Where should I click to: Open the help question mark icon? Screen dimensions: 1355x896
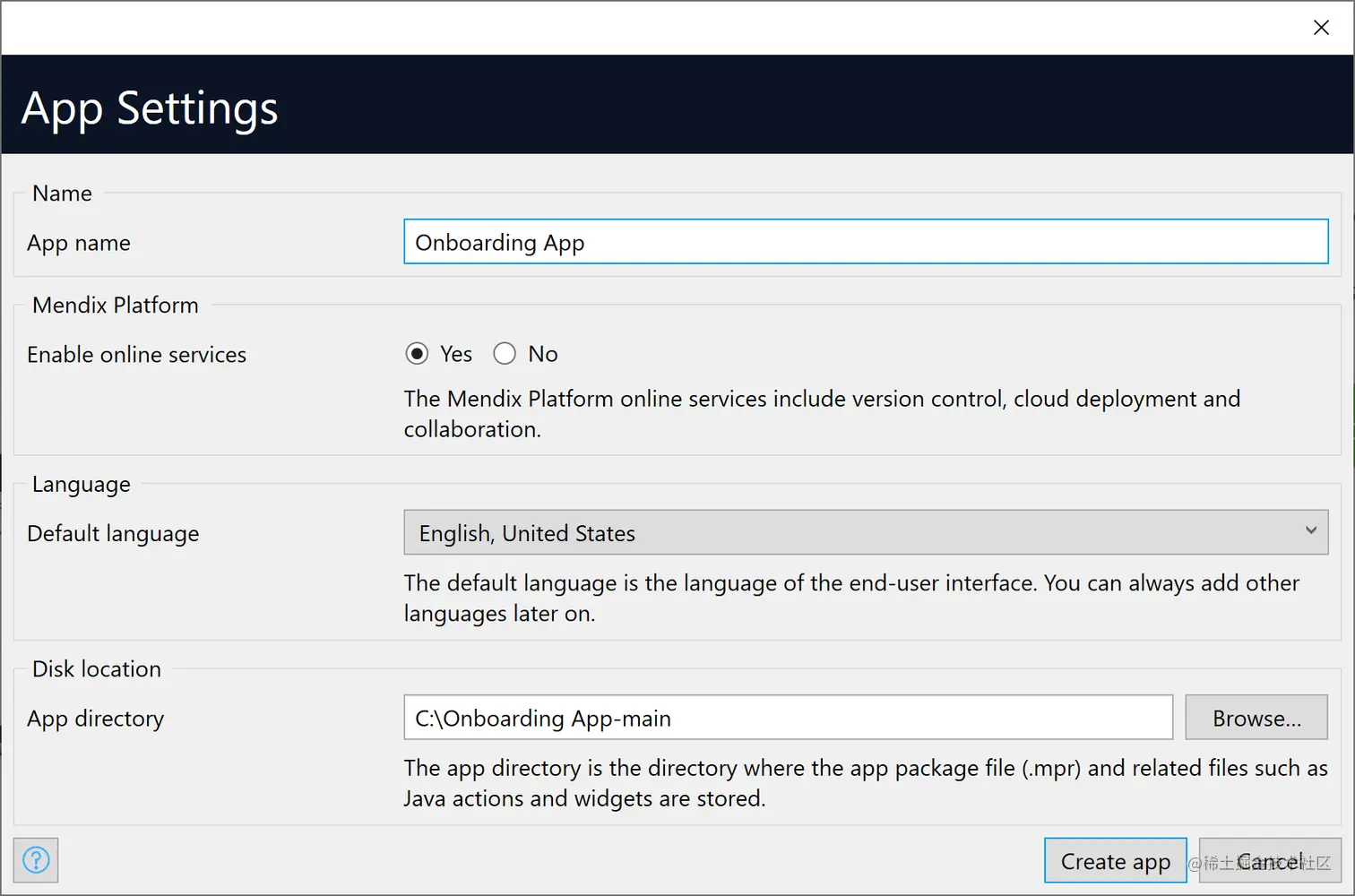pyautogui.click(x=36, y=861)
